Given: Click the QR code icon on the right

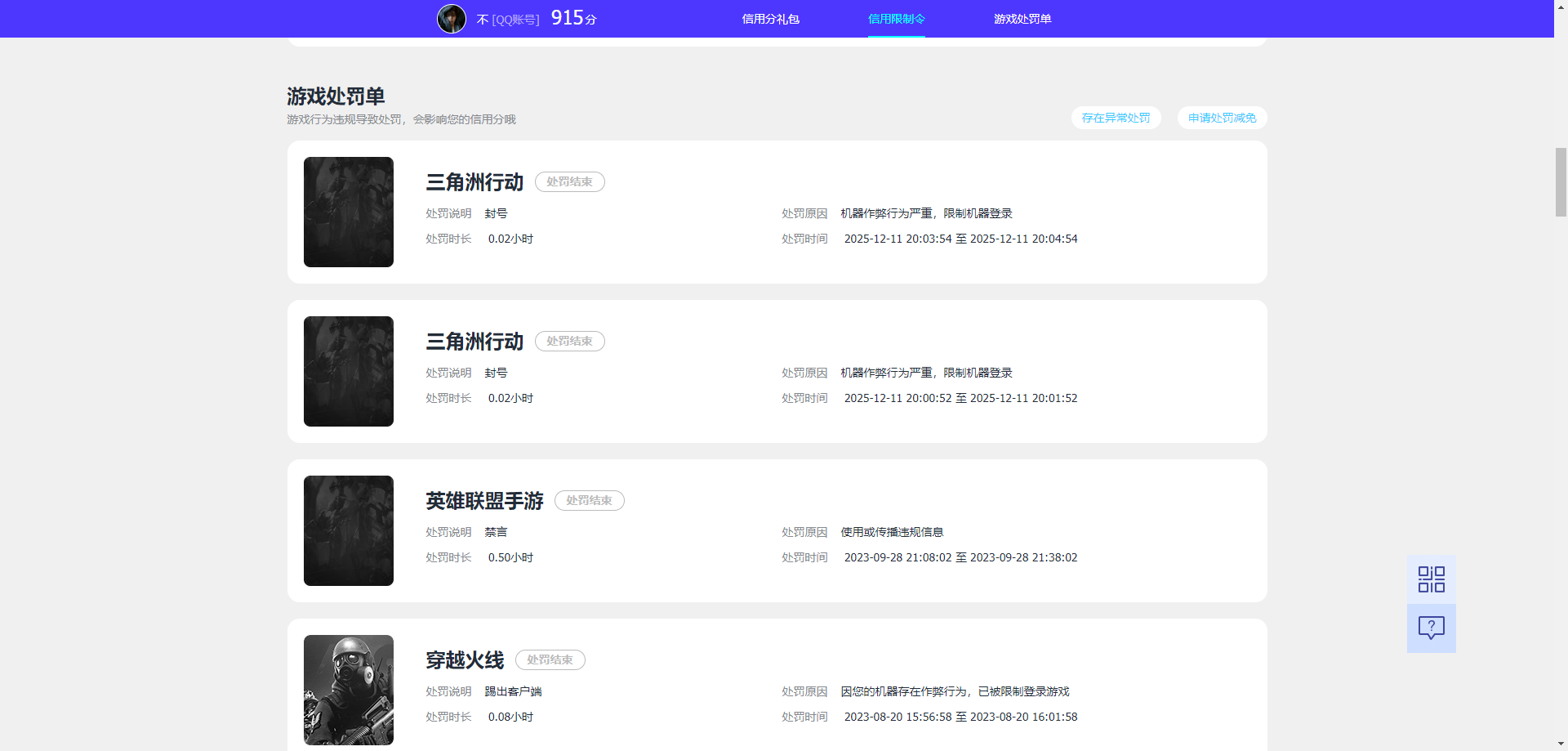Looking at the screenshot, I should pos(1431,579).
